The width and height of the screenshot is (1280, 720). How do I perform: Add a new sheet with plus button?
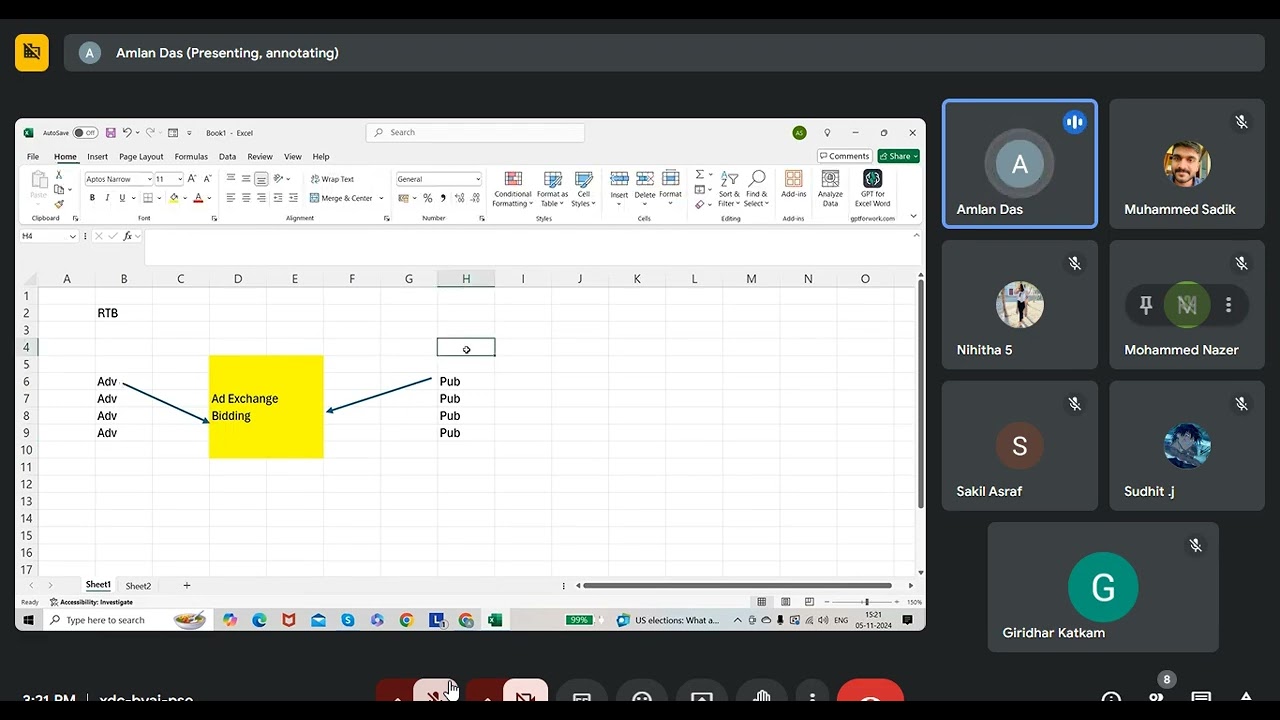pos(186,585)
